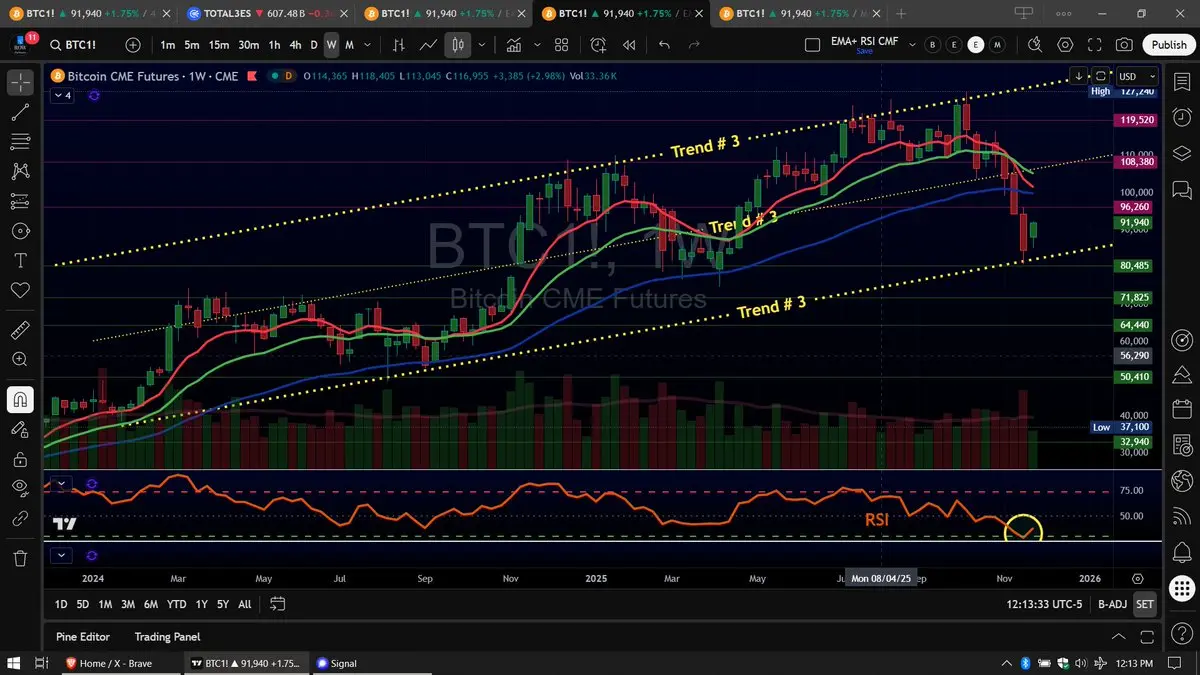Create an alert with clock icon
Image resolution: width=1200 pixels, height=675 pixels.
pos(599,45)
